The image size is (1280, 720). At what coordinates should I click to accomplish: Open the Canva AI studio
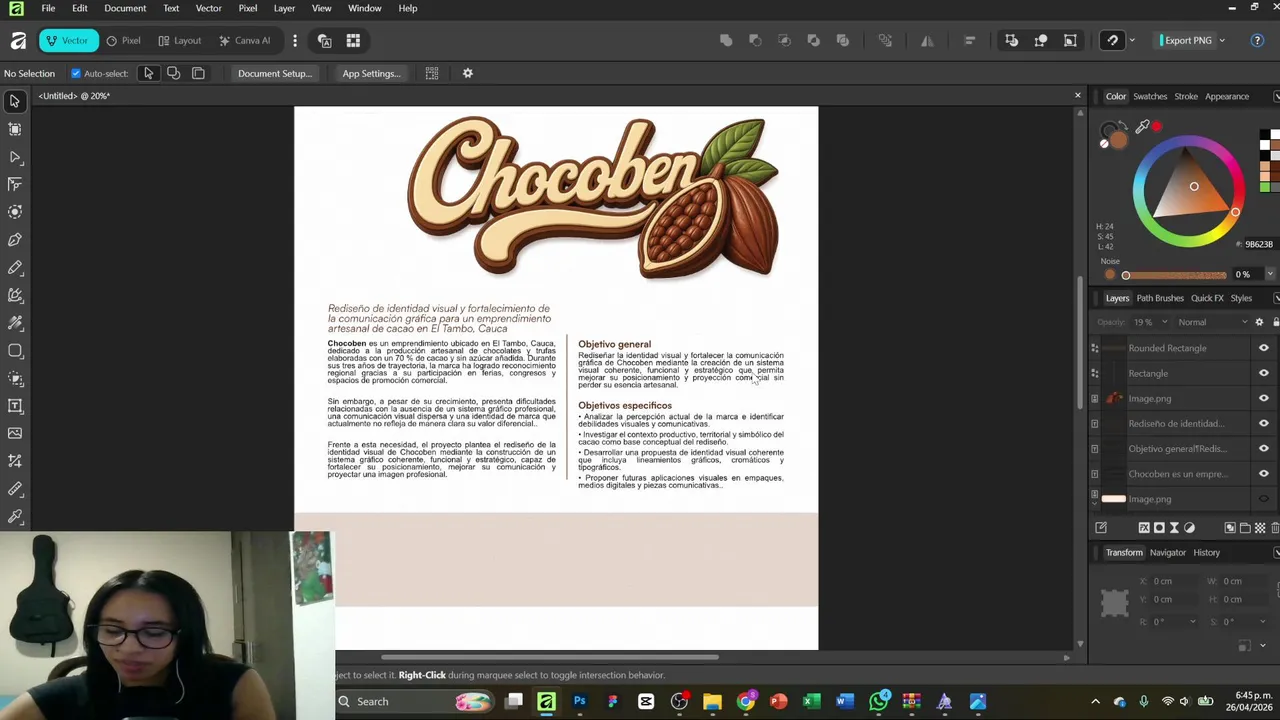click(x=244, y=41)
